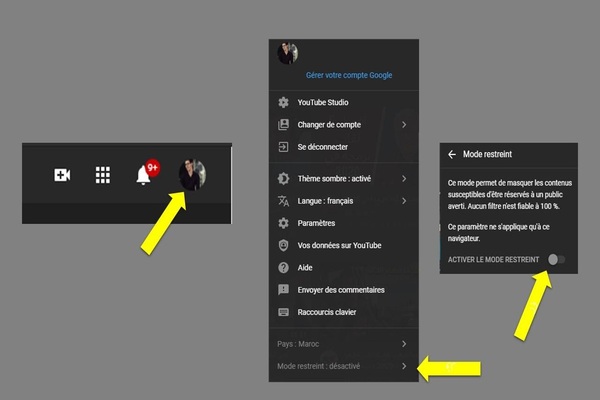Expand the Langue : français chevron

click(x=404, y=201)
